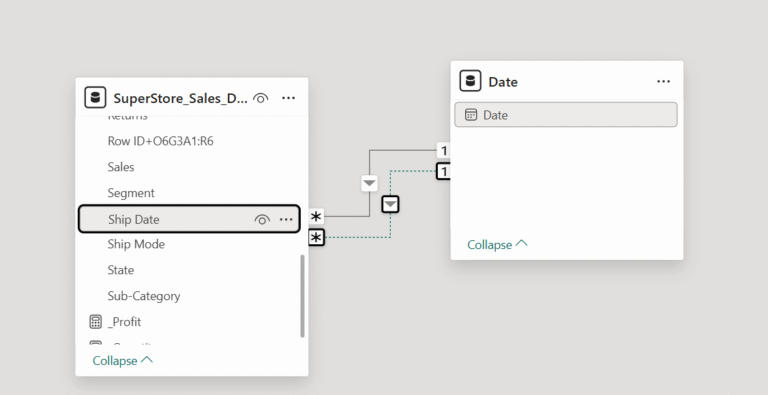This screenshot has width=768, height=395.
Task: Click the dotted relationship many-side asterisk
Action: point(316,238)
